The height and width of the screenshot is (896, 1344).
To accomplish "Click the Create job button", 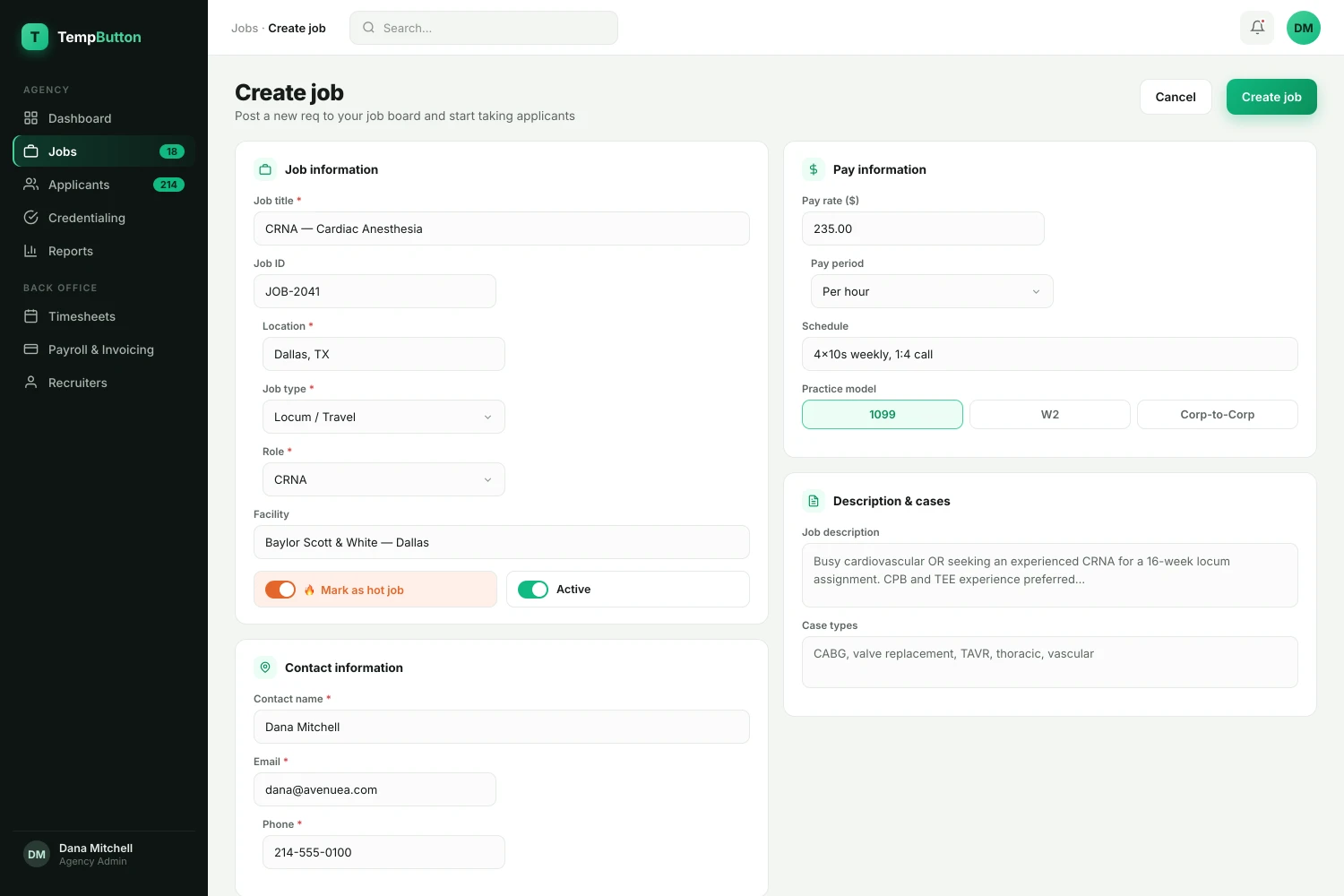I will coord(1271,97).
